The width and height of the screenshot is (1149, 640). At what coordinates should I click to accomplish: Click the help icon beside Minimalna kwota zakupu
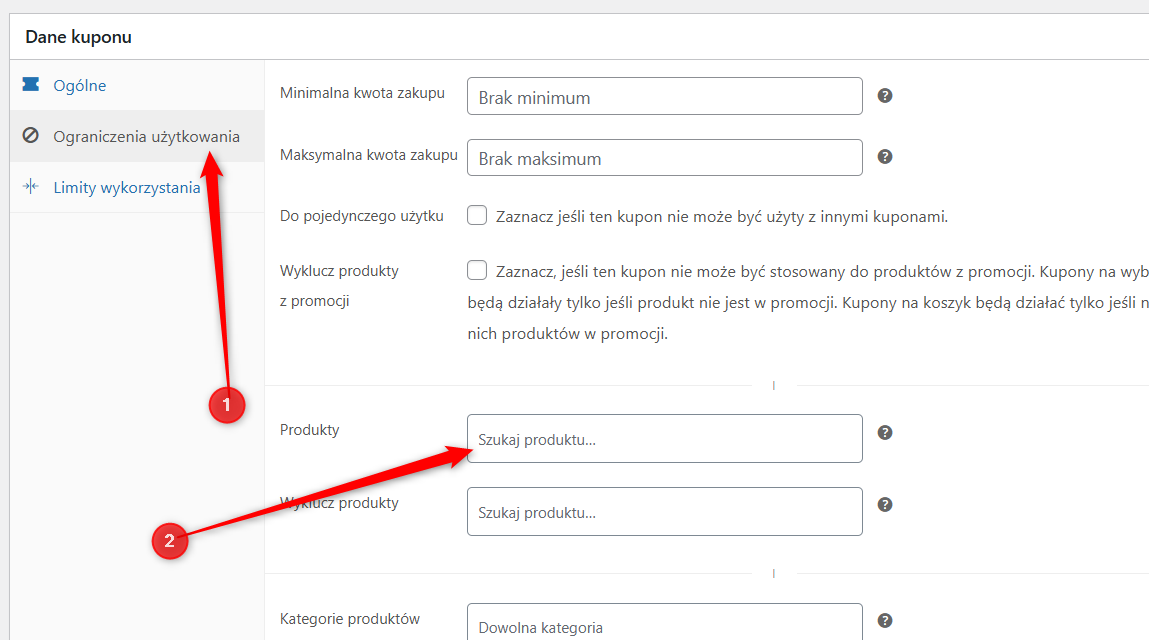tap(884, 96)
